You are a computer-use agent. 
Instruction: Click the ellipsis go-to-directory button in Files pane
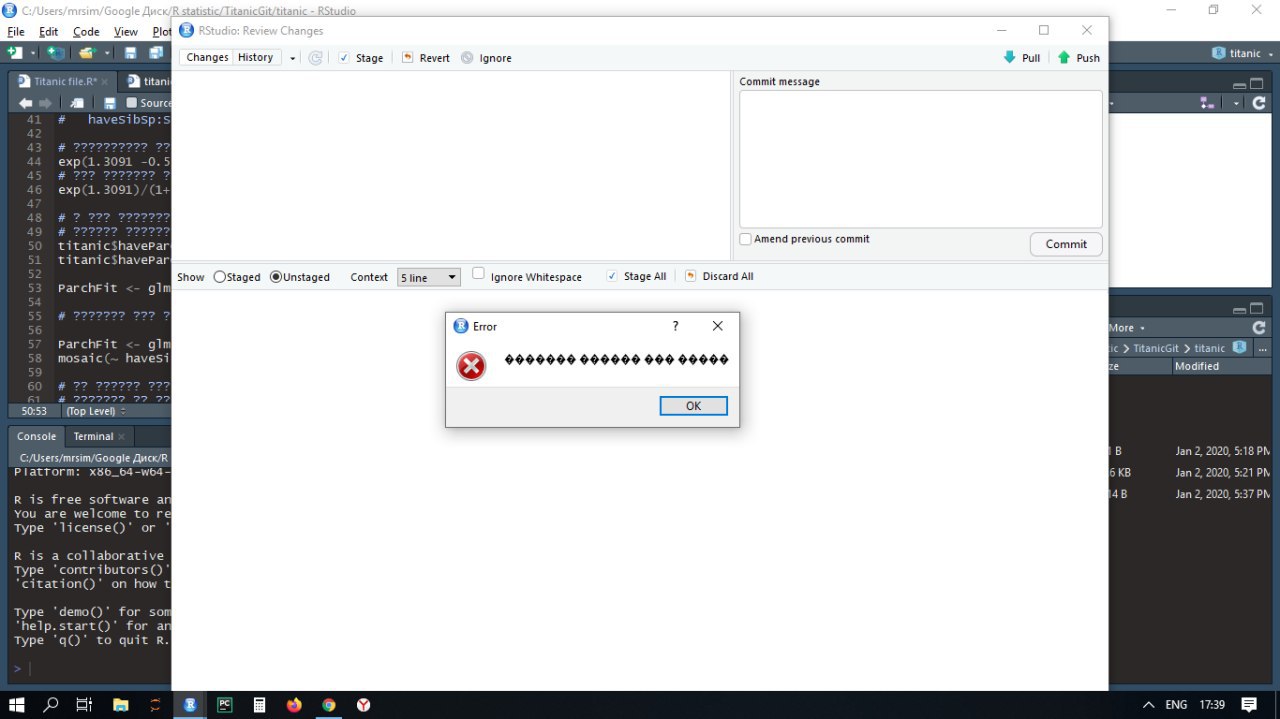(1263, 348)
